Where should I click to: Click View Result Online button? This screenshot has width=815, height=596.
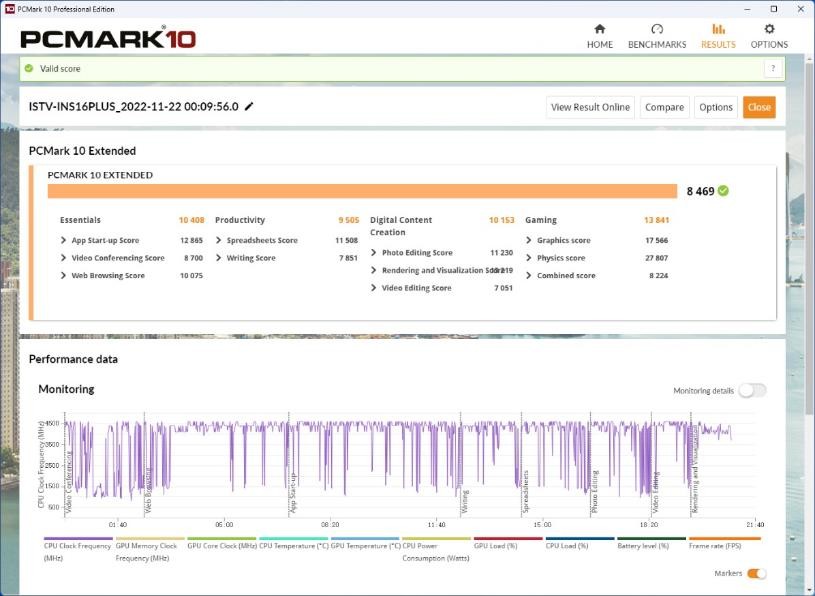pyautogui.click(x=590, y=107)
